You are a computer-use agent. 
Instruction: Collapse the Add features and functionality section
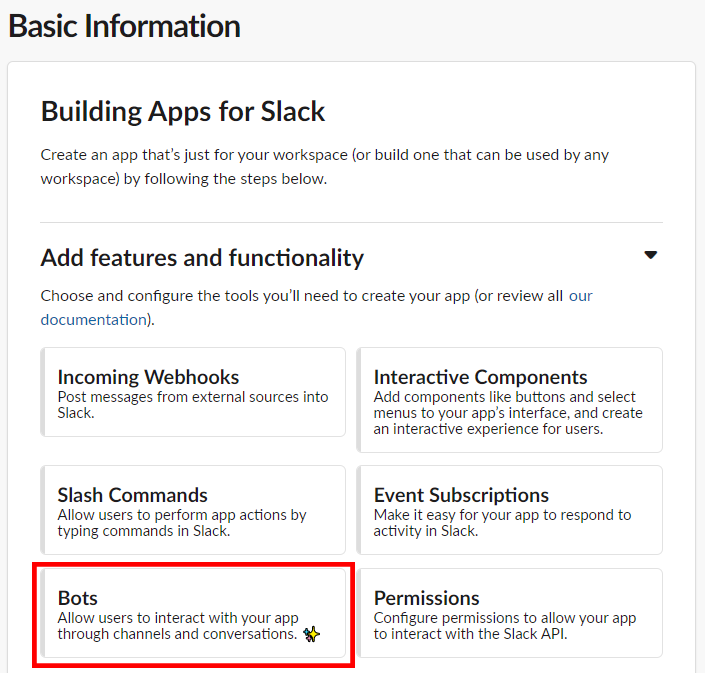point(651,256)
